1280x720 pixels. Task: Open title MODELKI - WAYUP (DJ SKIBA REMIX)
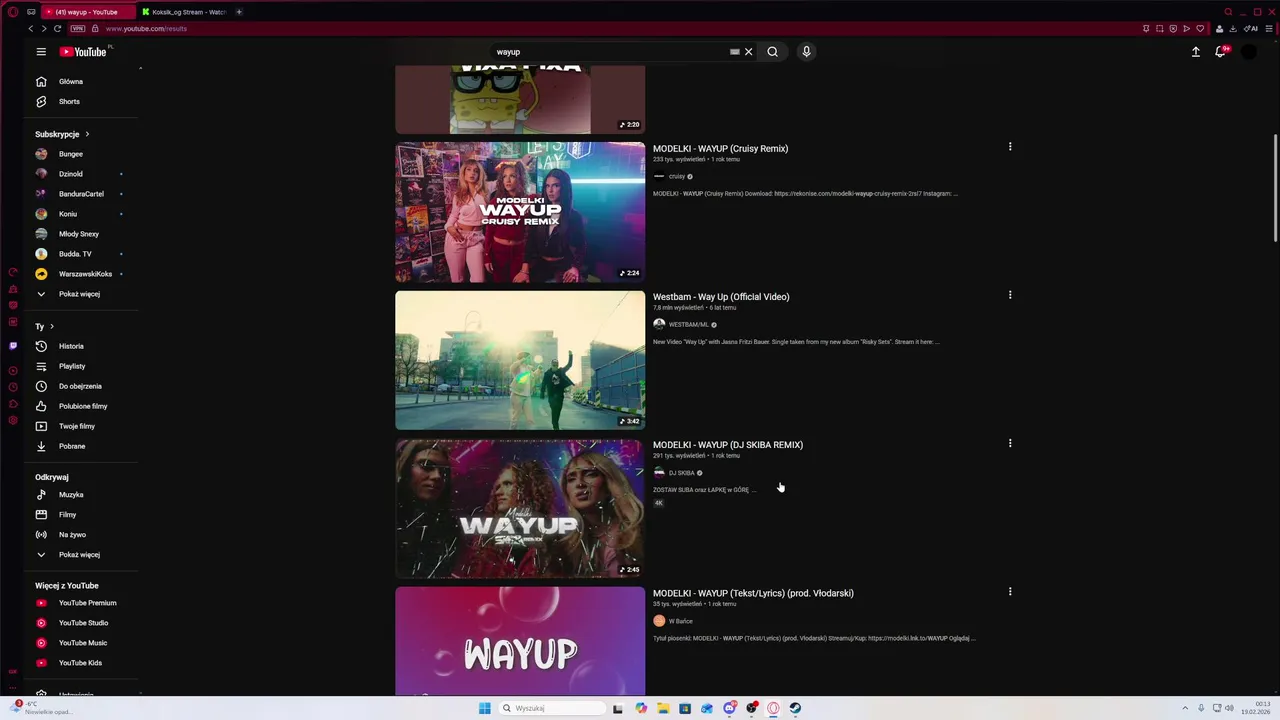click(x=728, y=445)
